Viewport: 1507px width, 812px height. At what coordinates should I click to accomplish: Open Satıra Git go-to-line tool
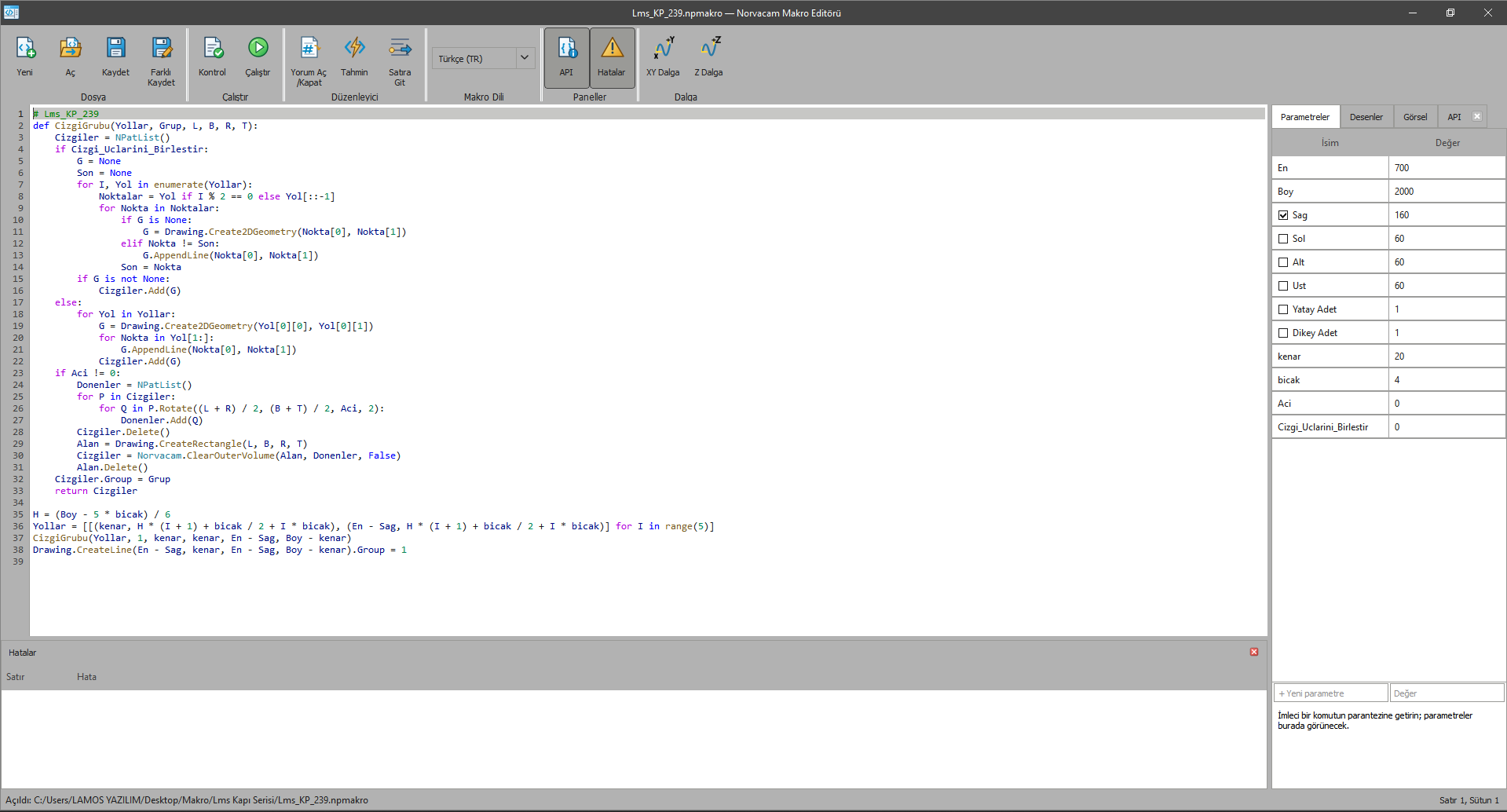pos(400,61)
